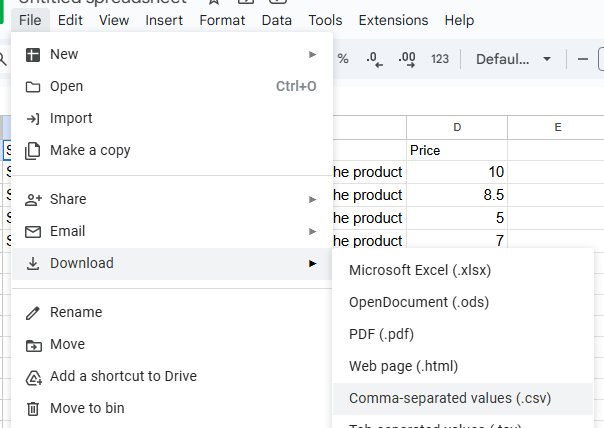Click the Move to bin trash icon
The image size is (604, 428).
pyautogui.click(x=33, y=409)
